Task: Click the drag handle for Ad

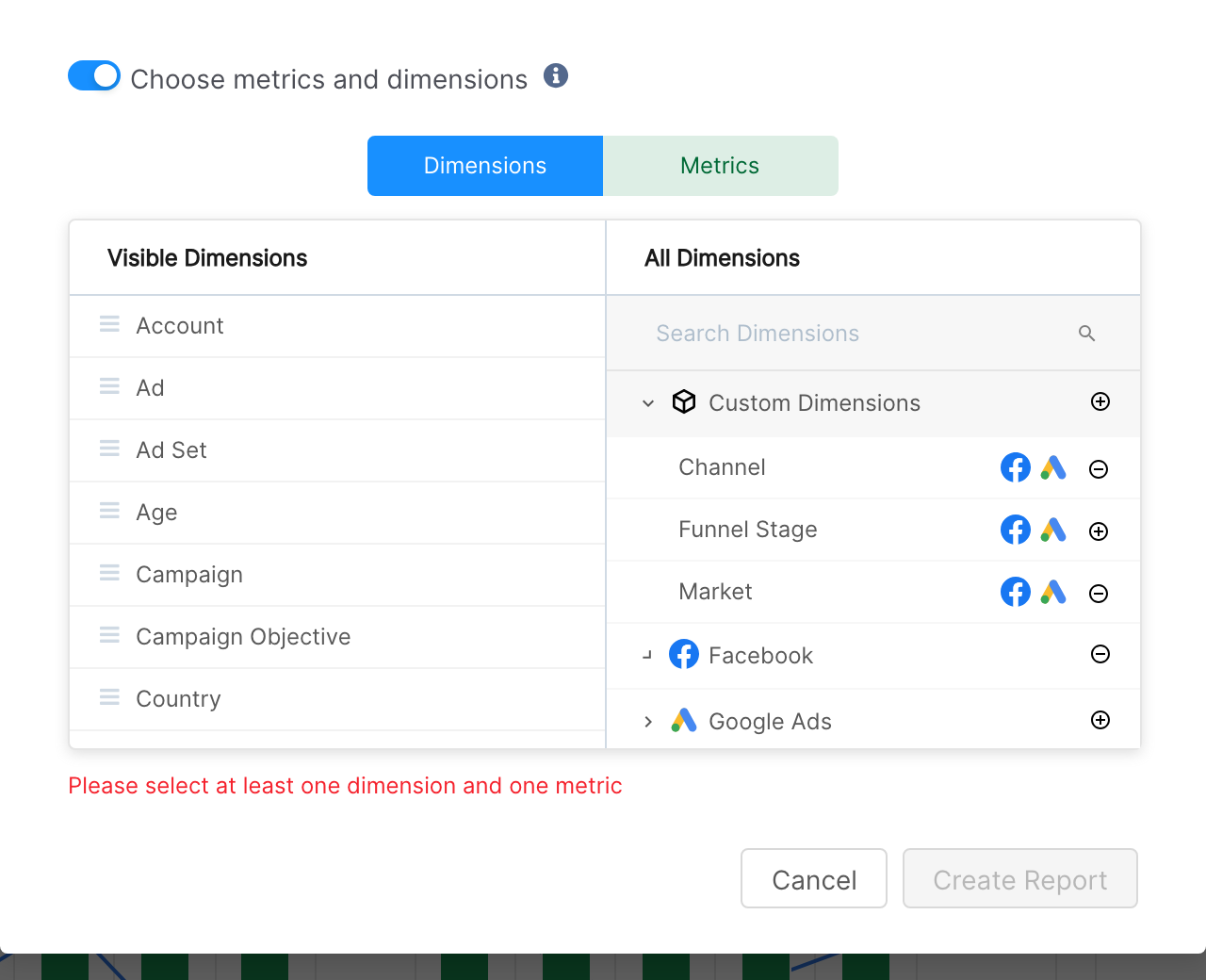Action: tap(109, 386)
